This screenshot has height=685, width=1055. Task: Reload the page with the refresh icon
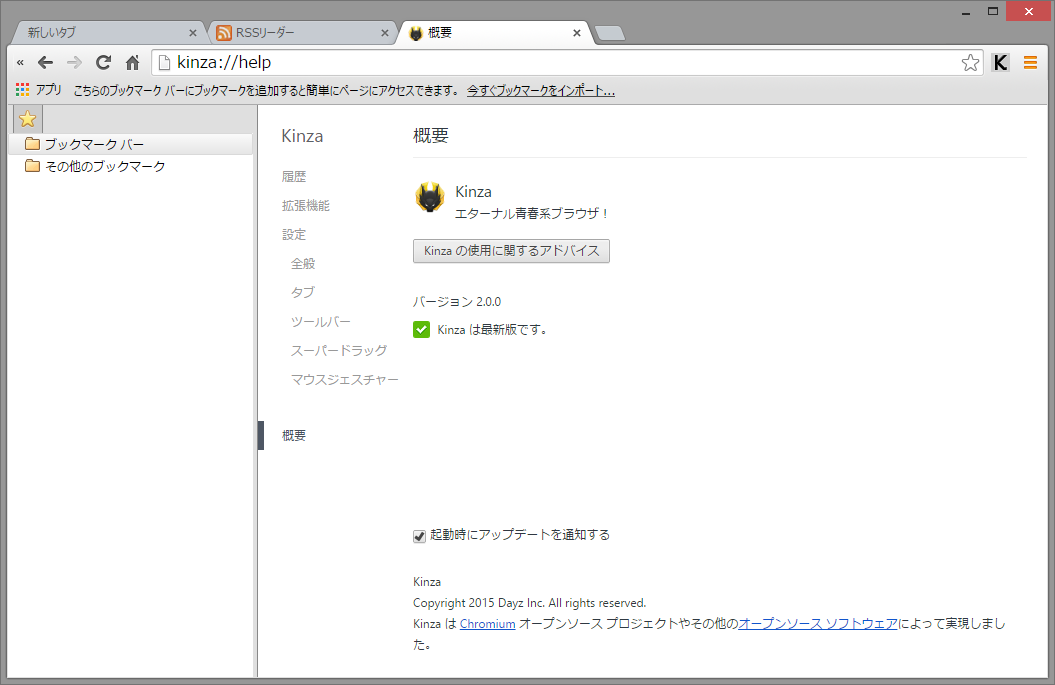tap(103, 61)
